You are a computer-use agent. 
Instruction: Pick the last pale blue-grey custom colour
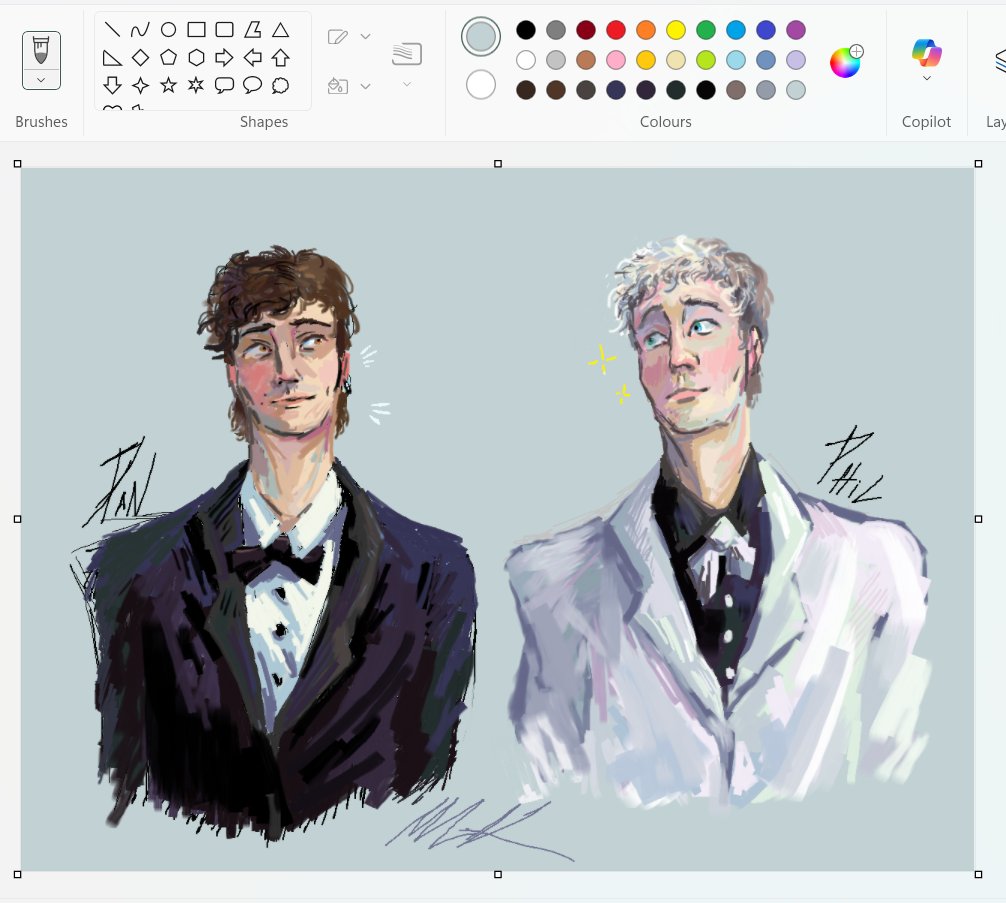coord(796,90)
